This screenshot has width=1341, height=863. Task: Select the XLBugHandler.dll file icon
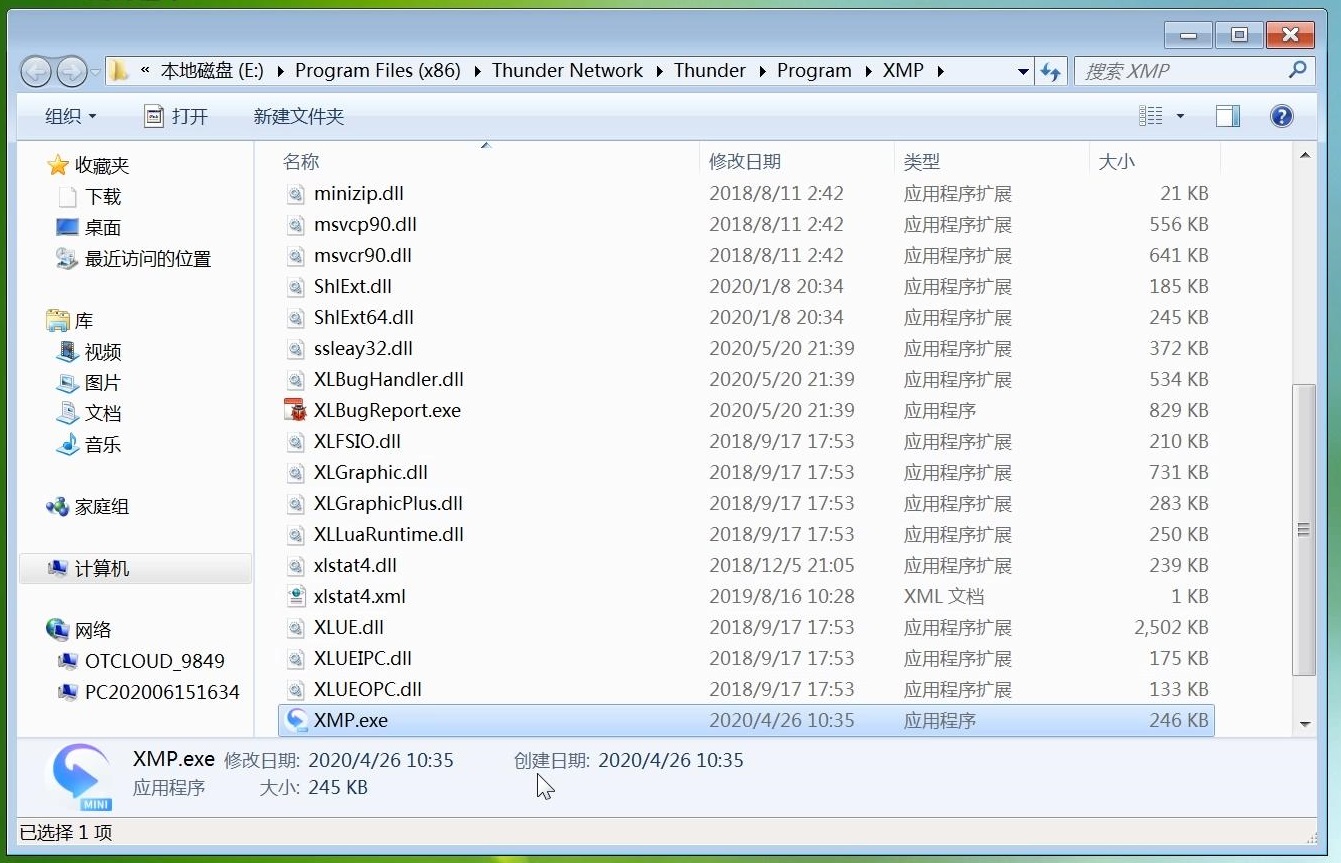[296, 380]
